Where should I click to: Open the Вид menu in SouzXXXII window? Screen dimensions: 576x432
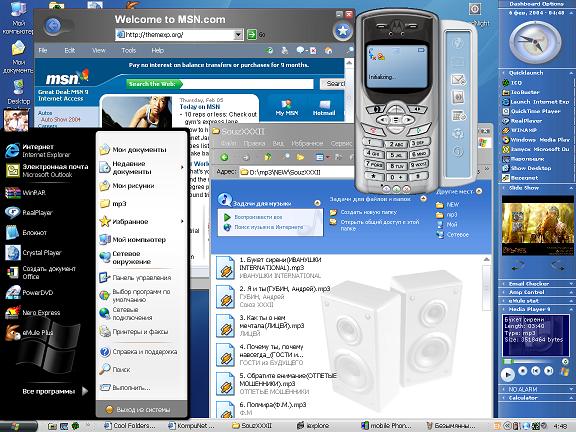[x=278, y=143]
